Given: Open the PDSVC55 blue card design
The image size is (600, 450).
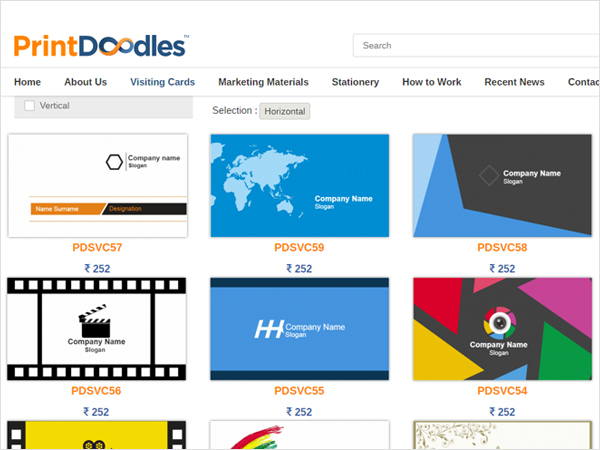Looking at the screenshot, I should point(300,329).
